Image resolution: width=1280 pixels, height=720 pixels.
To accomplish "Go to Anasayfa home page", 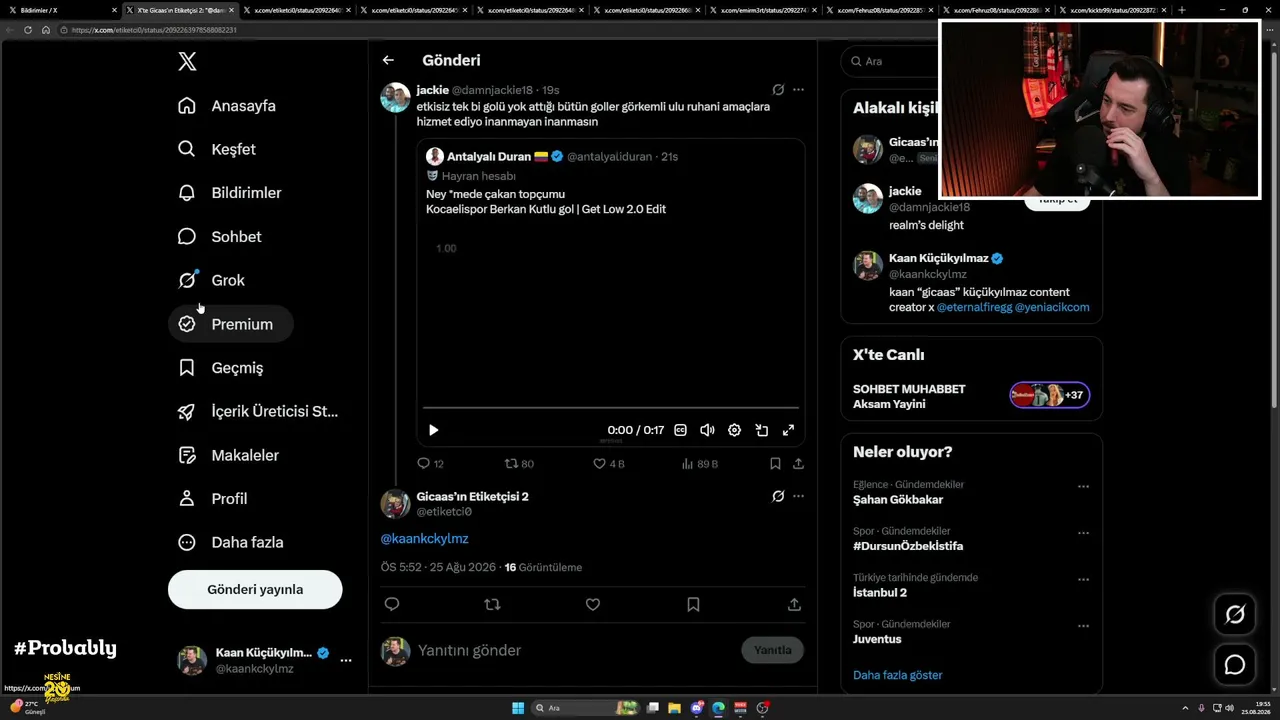I will pyautogui.click(x=227, y=106).
